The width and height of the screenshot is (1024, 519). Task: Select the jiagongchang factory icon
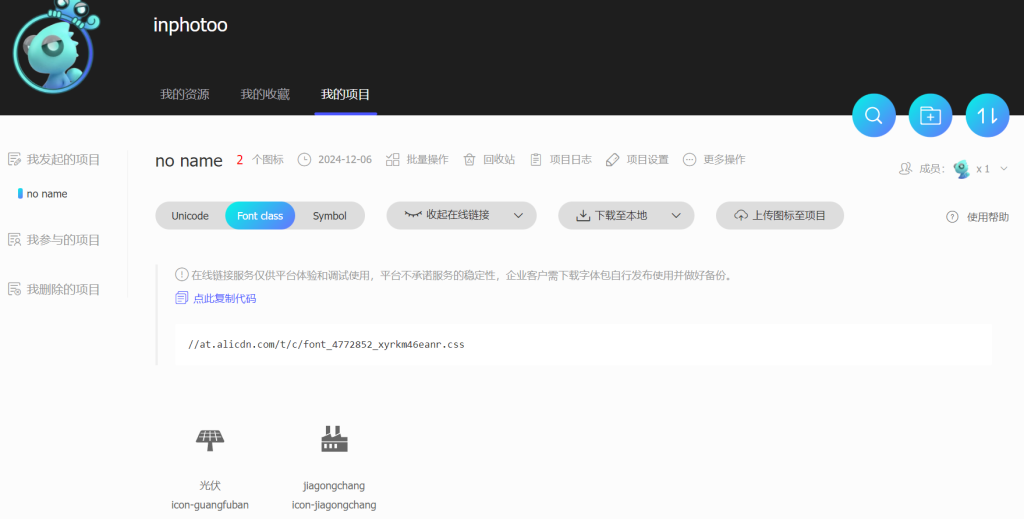pyautogui.click(x=334, y=439)
